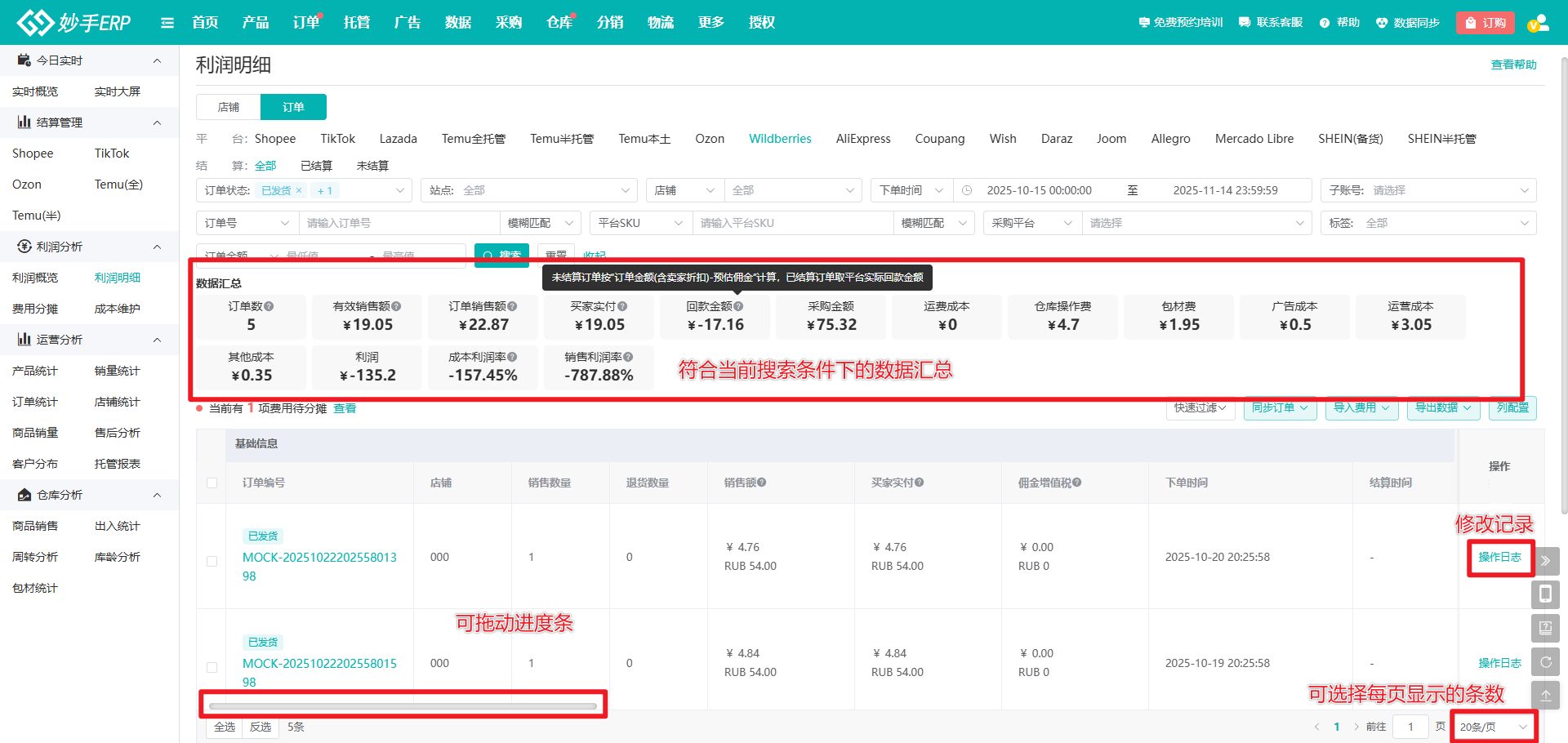Switch to the 店铺 tab
The height and width of the screenshot is (743, 1568).
coord(229,107)
